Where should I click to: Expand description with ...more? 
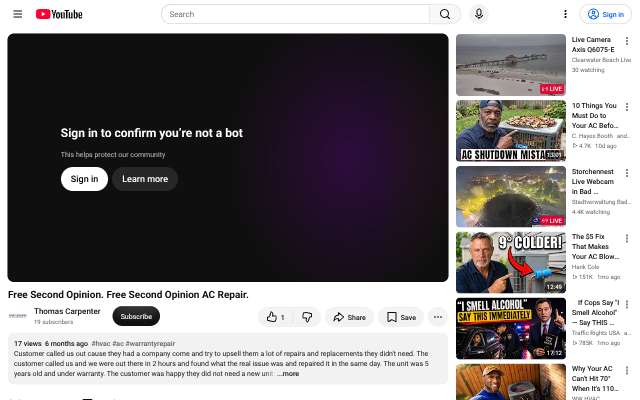pyautogui.click(x=288, y=373)
